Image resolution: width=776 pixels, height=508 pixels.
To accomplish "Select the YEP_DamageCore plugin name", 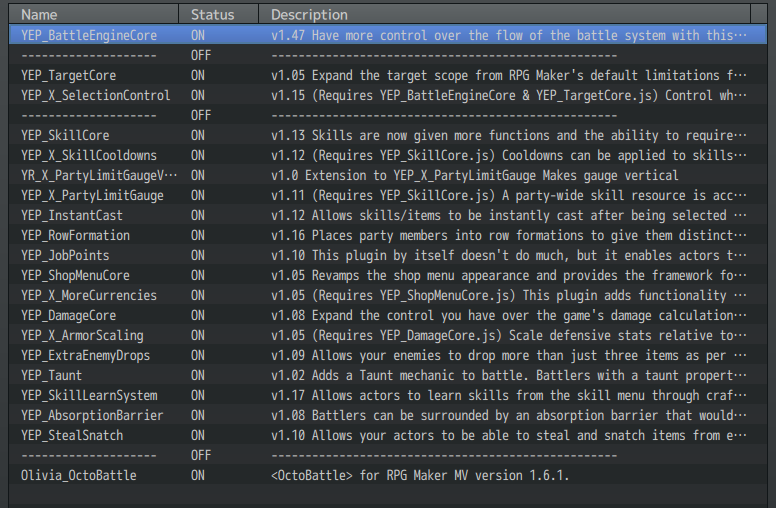I will (69, 315).
